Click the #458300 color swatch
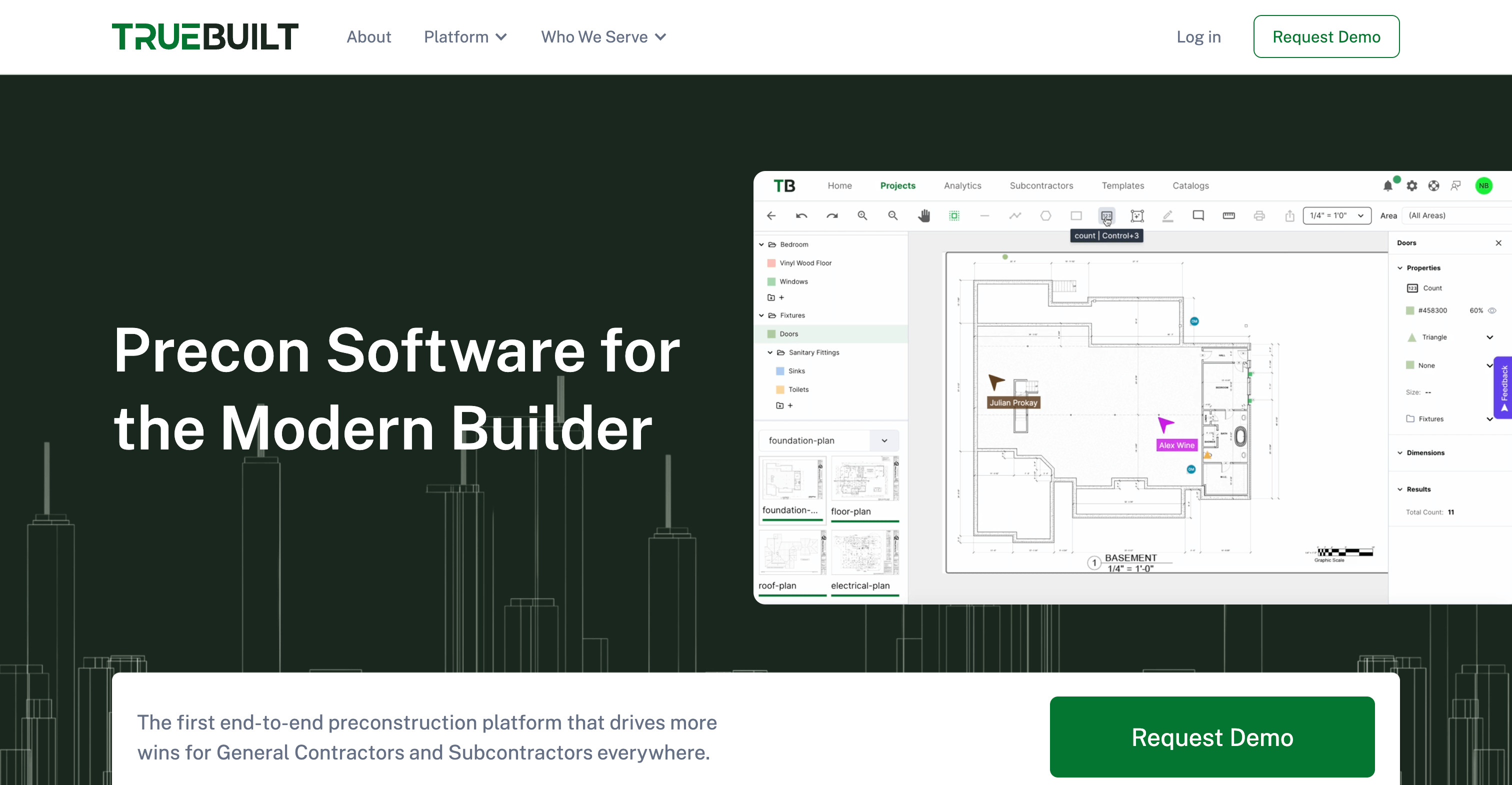1512x785 pixels. coord(1409,310)
